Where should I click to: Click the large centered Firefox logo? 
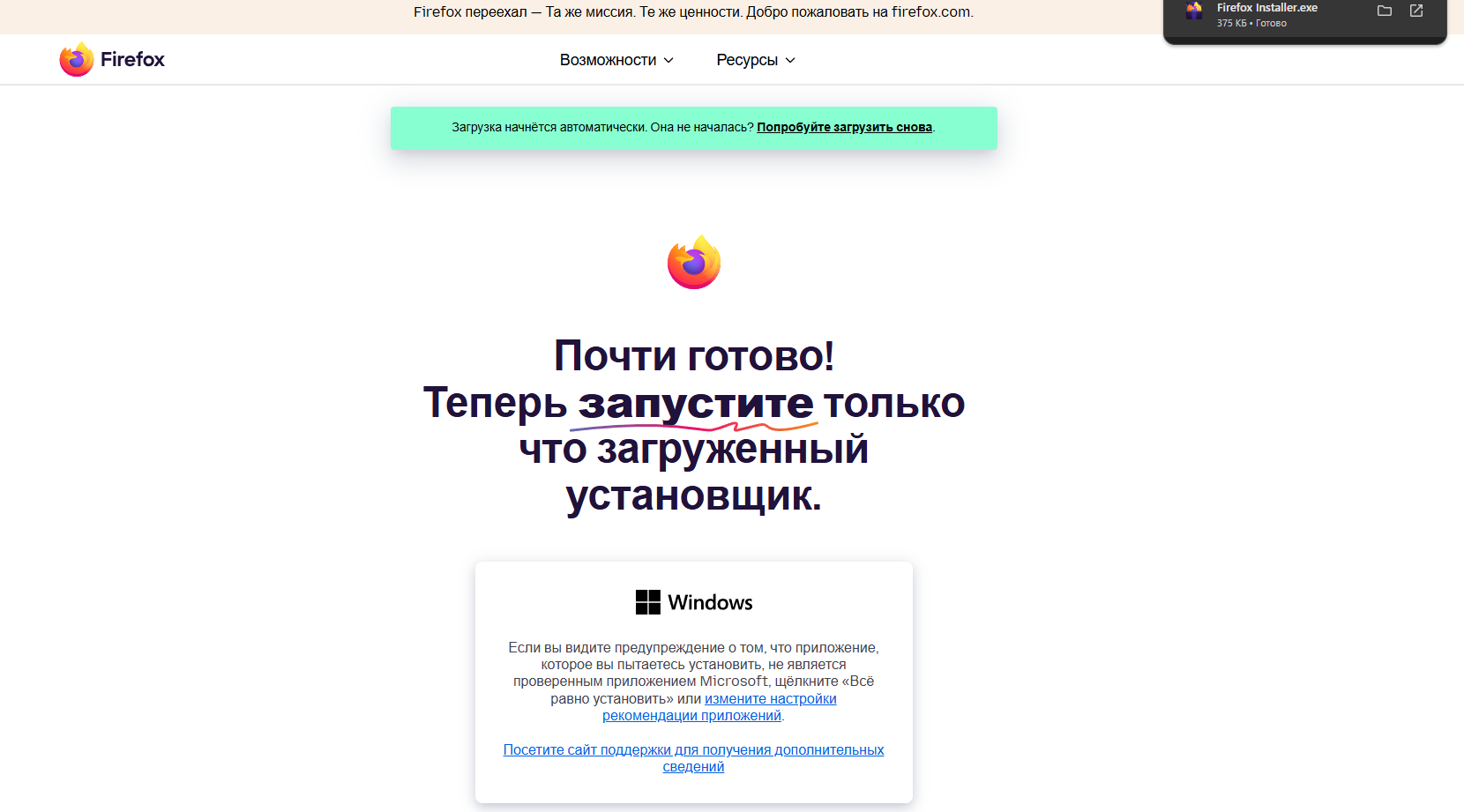click(x=694, y=262)
